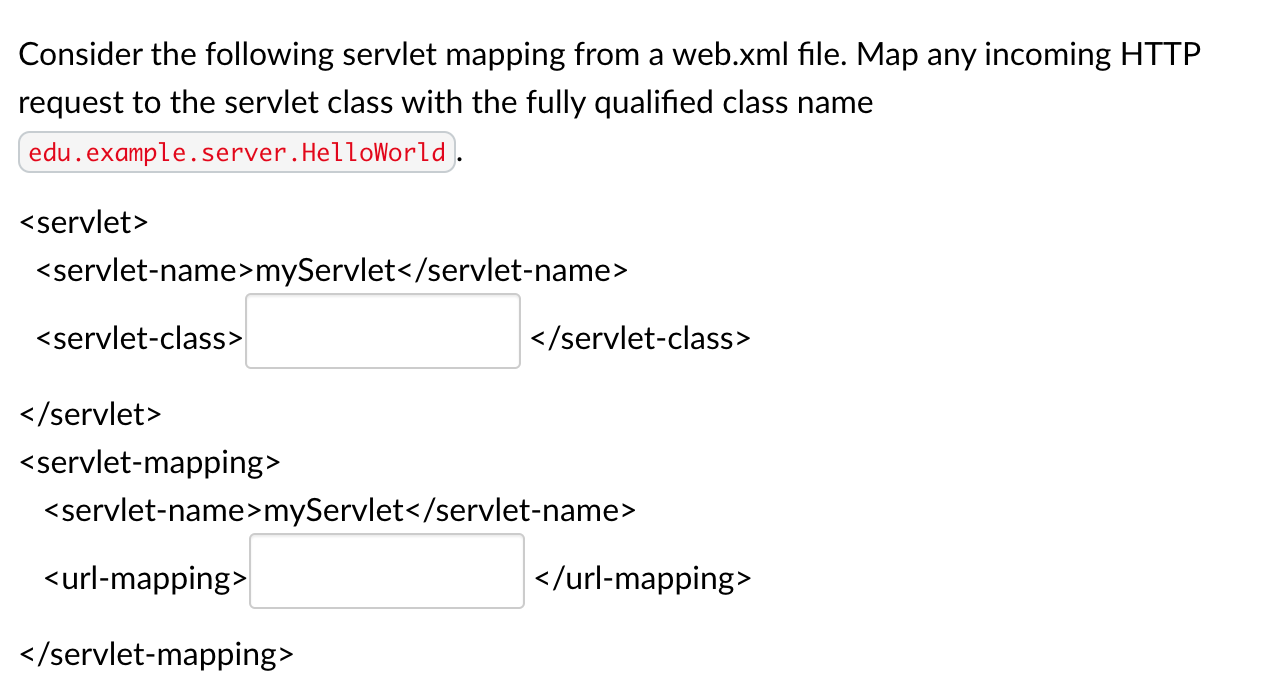Click the closing </servlet> tag line
The width and height of the screenshot is (1280, 690).
pyautogui.click(x=90, y=414)
